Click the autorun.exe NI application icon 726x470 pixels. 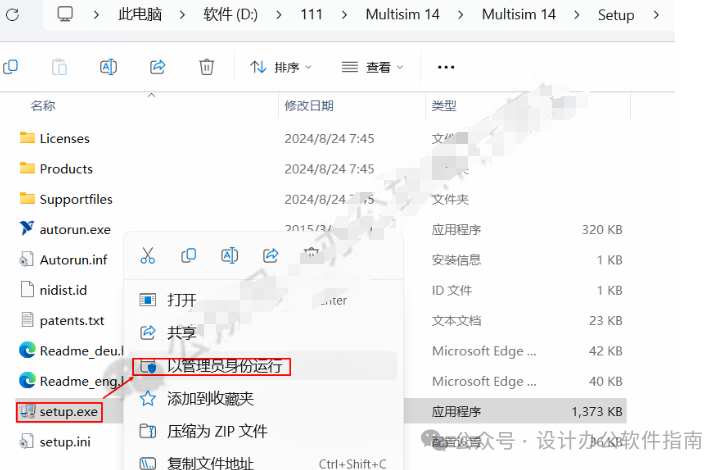tap(27, 228)
